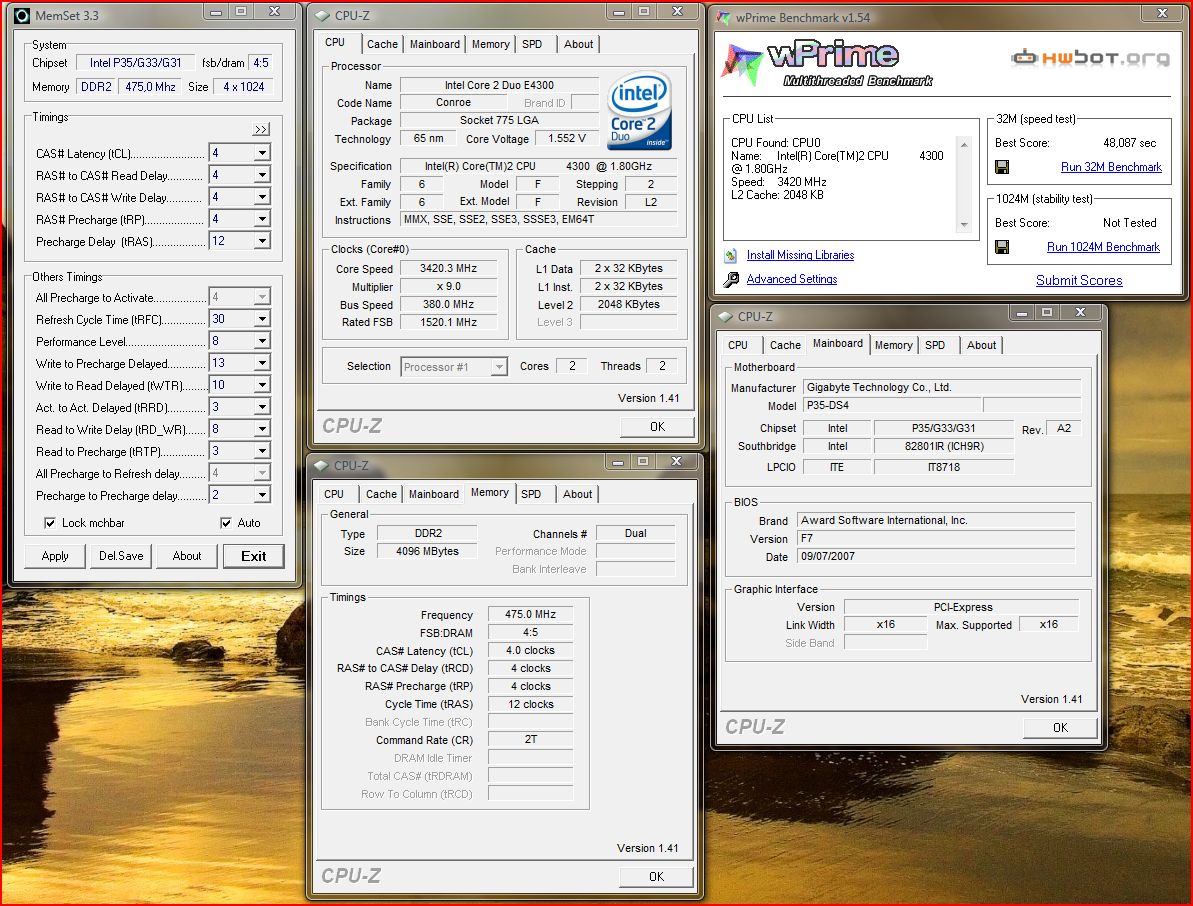The height and width of the screenshot is (906, 1193).
Task: Switch to Memory tab in top CPU-Z window
Action: pos(491,44)
